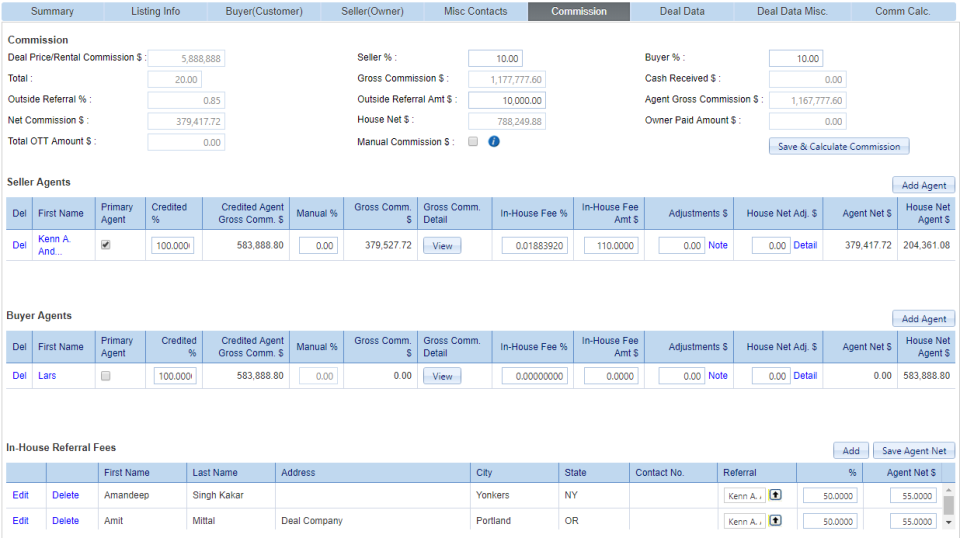Image resolution: width=960 pixels, height=538 pixels.
Task: Open the Kenn A. And... agent link
Action: tap(54, 245)
